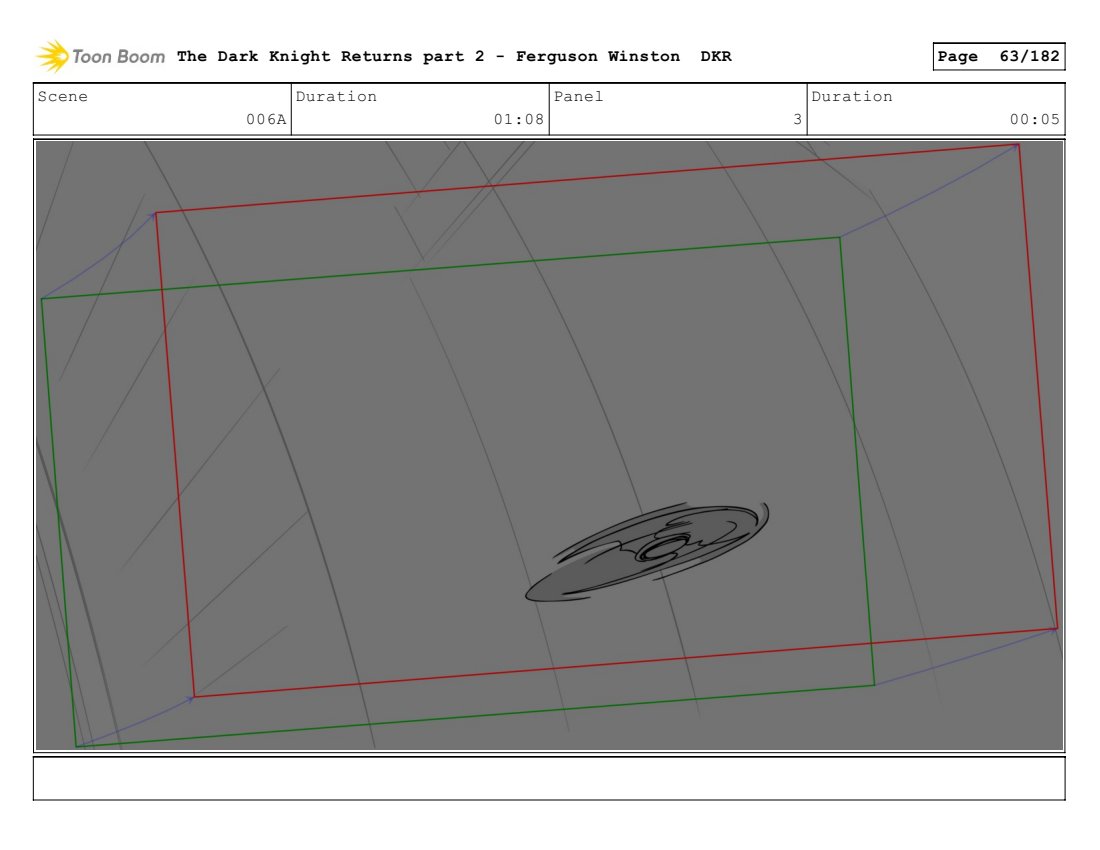Select the panel duration value 00:05
Viewport: 1100px width, 850px height.
(1035, 119)
